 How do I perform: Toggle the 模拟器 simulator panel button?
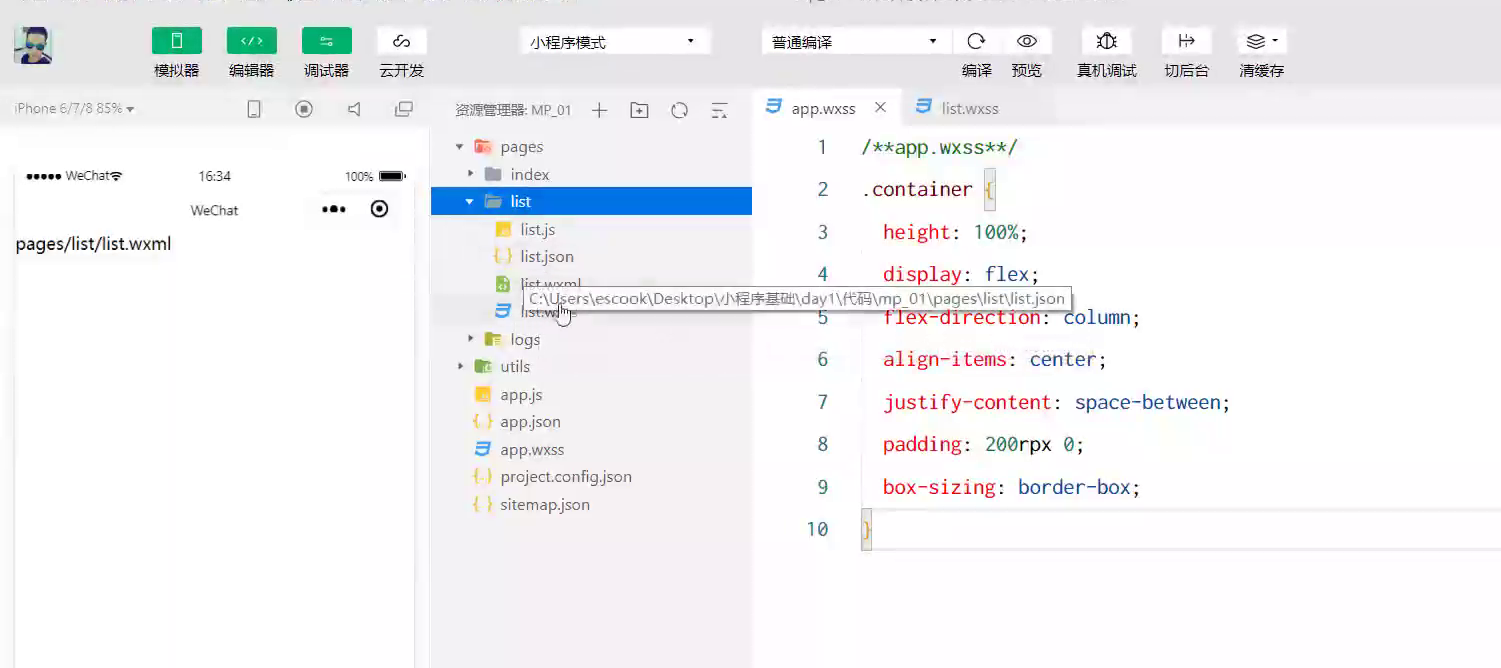point(177,41)
